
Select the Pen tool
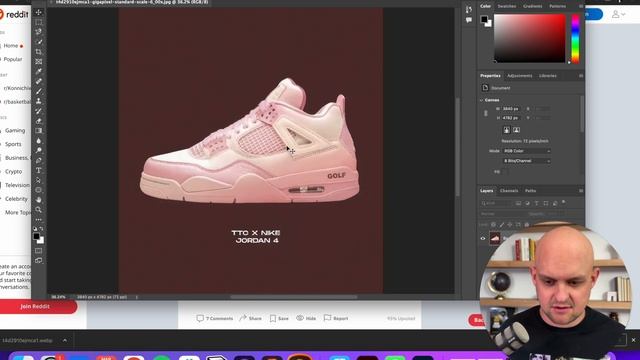tap(39, 160)
